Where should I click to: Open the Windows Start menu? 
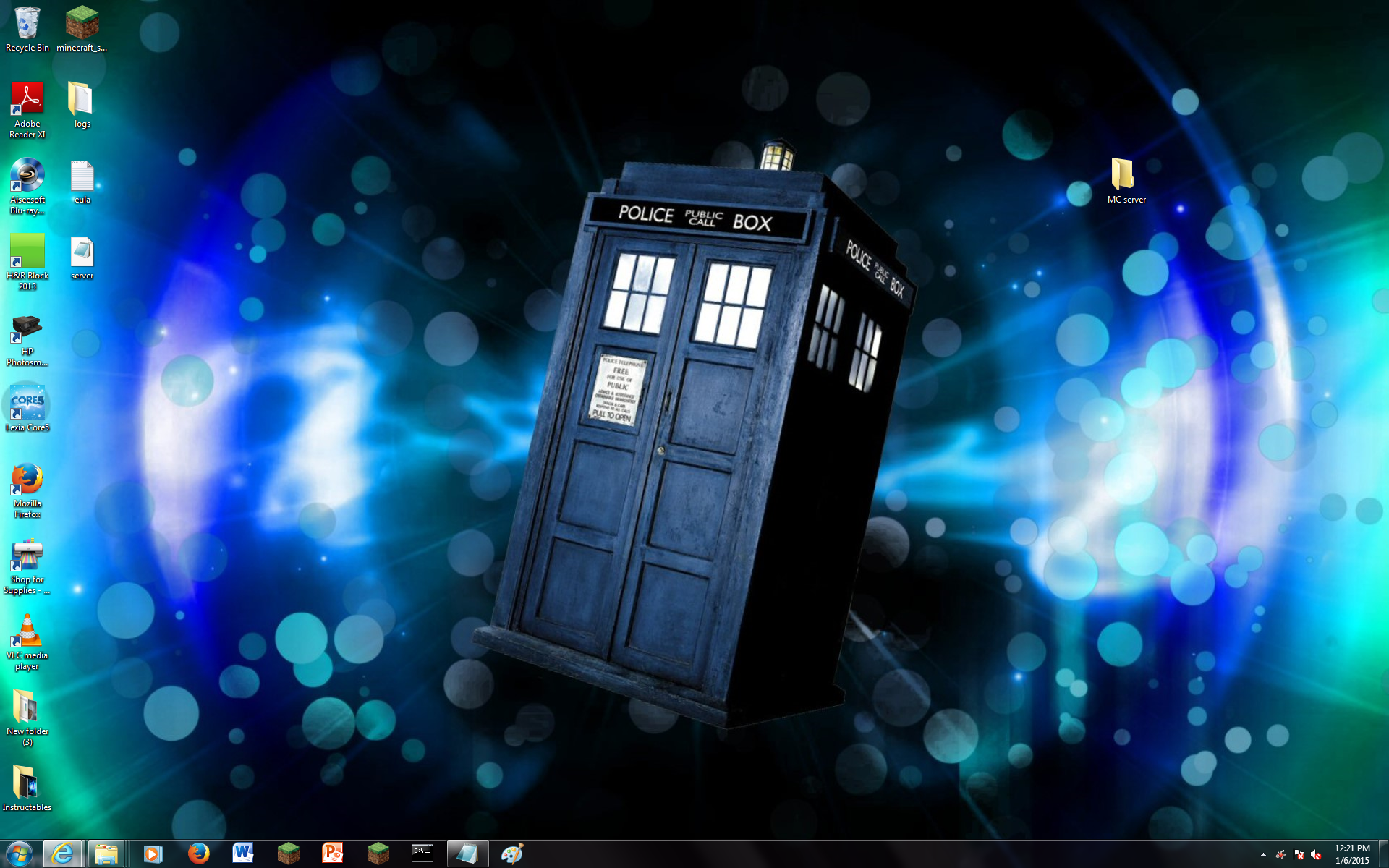coord(20,854)
